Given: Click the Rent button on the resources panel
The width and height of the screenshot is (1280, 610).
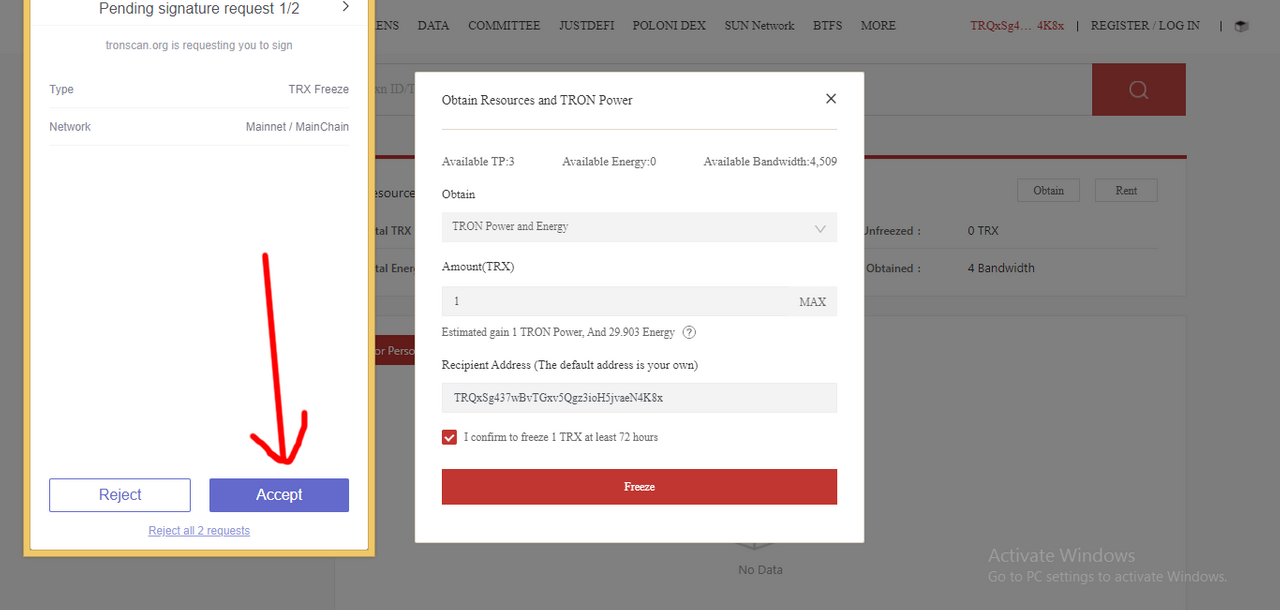Looking at the screenshot, I should point(1126,191).
